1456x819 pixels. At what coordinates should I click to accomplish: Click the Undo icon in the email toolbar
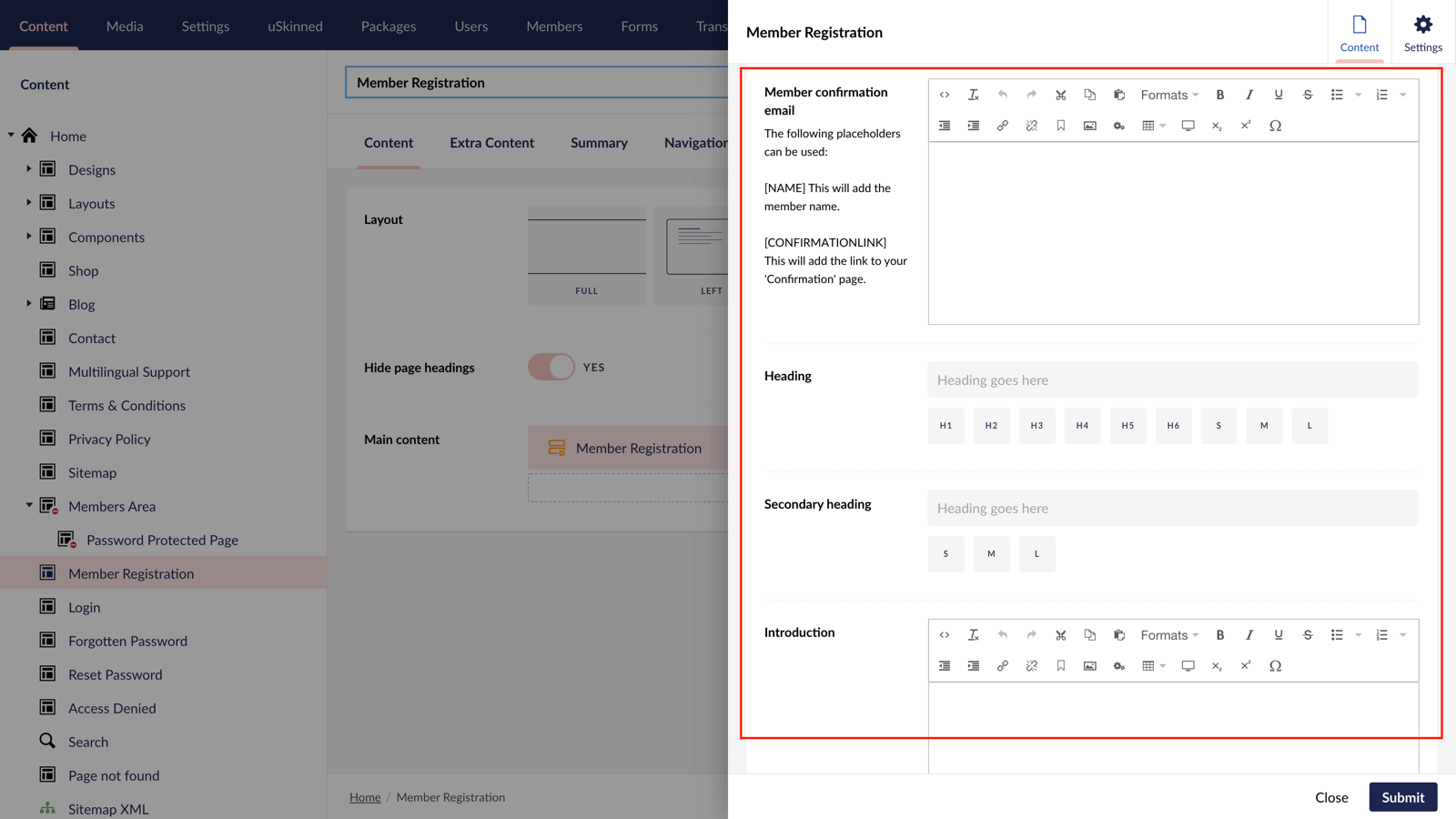[1002, 94]
